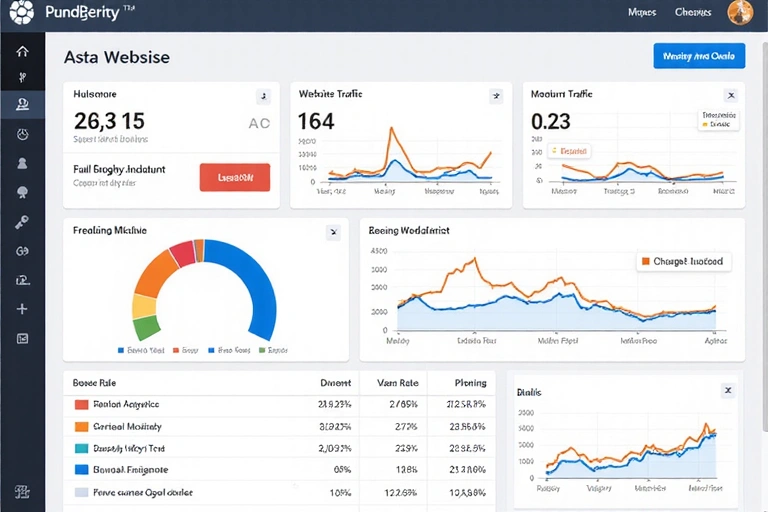Click the bottom-most sidebar icon
The height and width of the screenshot is (512, 768).
pyautogui.click(x=22, y=491)
